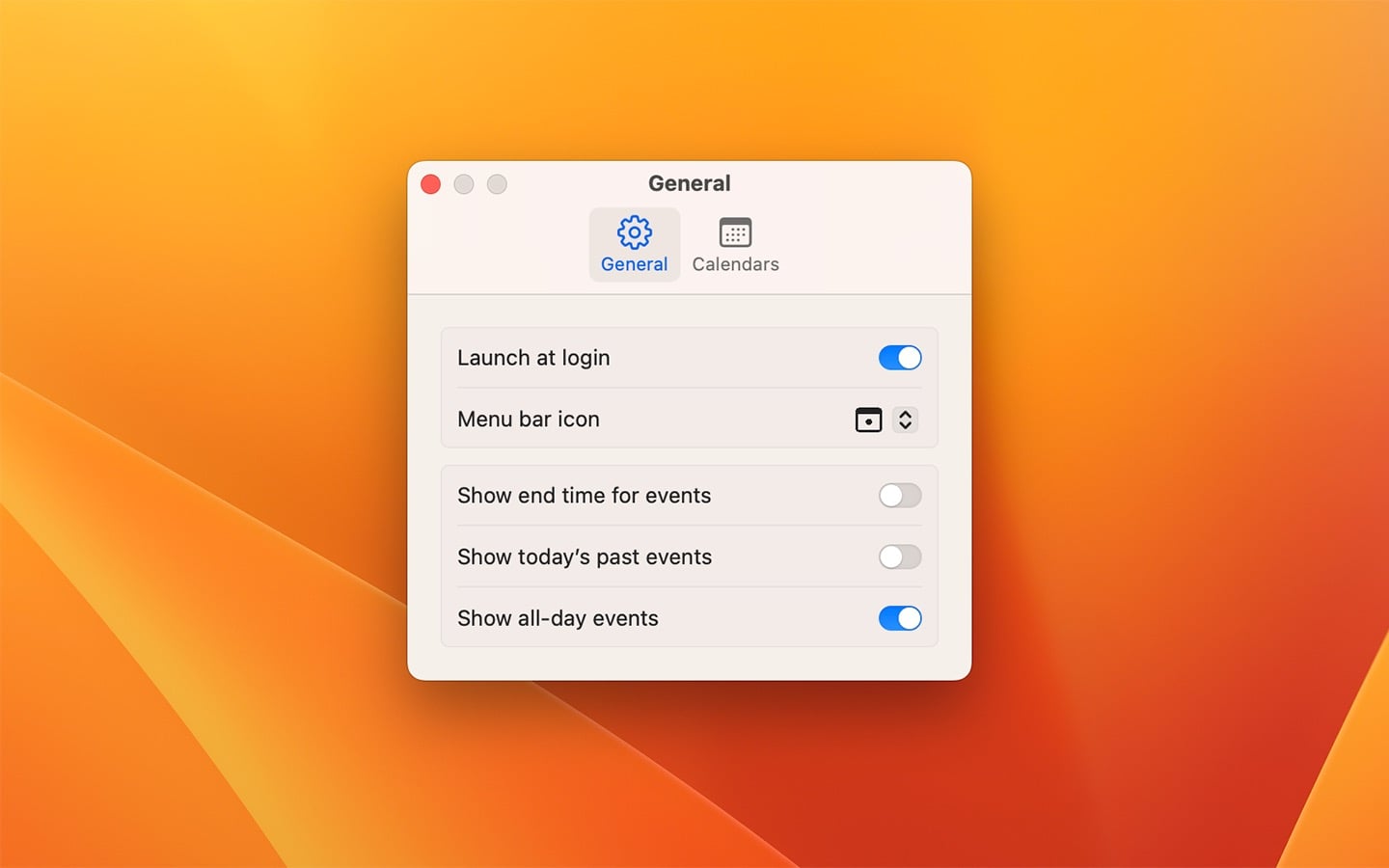1389x868 pixels.
Task: Click the calendar grid icon above Calendars
Action: pyautogui.click(x=735, y=231)
